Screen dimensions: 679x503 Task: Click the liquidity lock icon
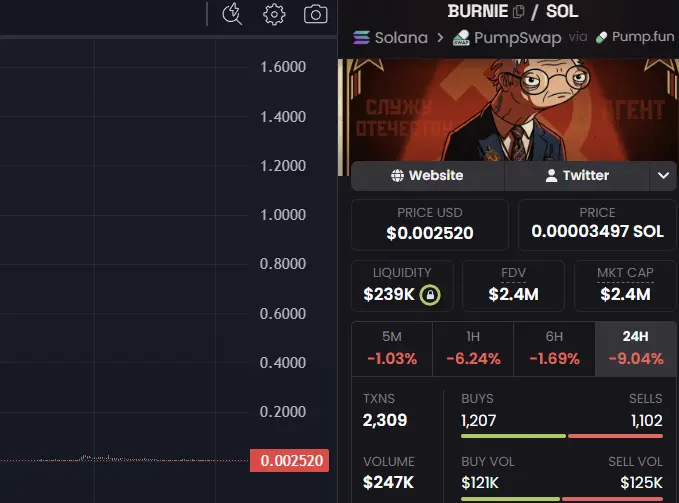(430, 295)
